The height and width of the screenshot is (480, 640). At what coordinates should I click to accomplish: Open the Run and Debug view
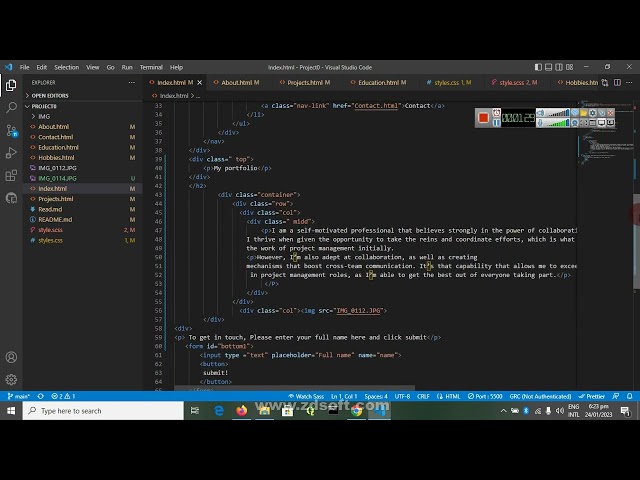11,153
